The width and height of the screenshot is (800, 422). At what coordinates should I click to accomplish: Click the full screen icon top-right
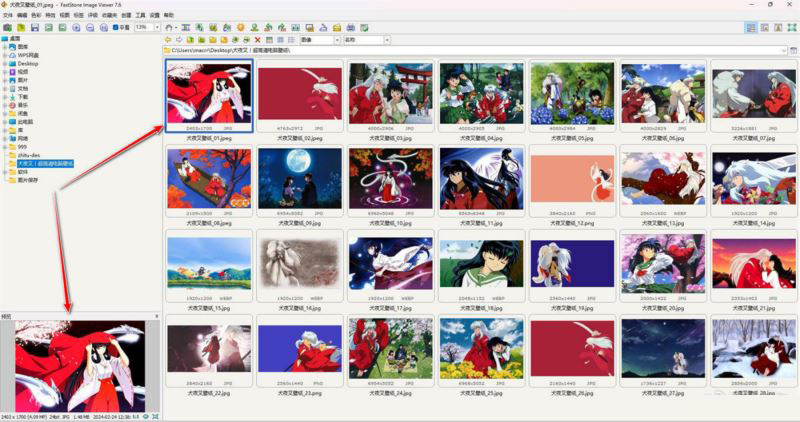tap(791, 28)
